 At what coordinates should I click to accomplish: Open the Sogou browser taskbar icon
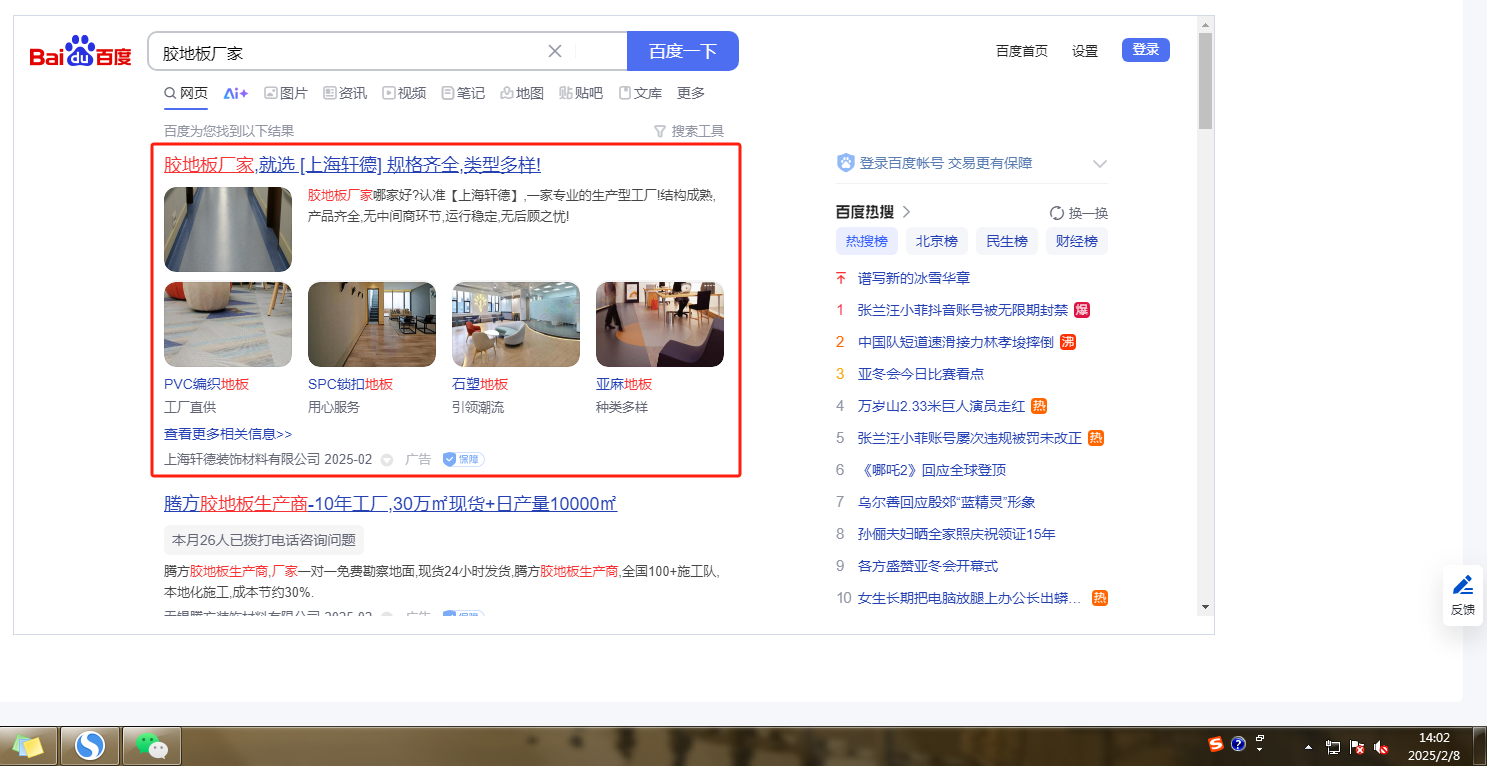[90, 745]
